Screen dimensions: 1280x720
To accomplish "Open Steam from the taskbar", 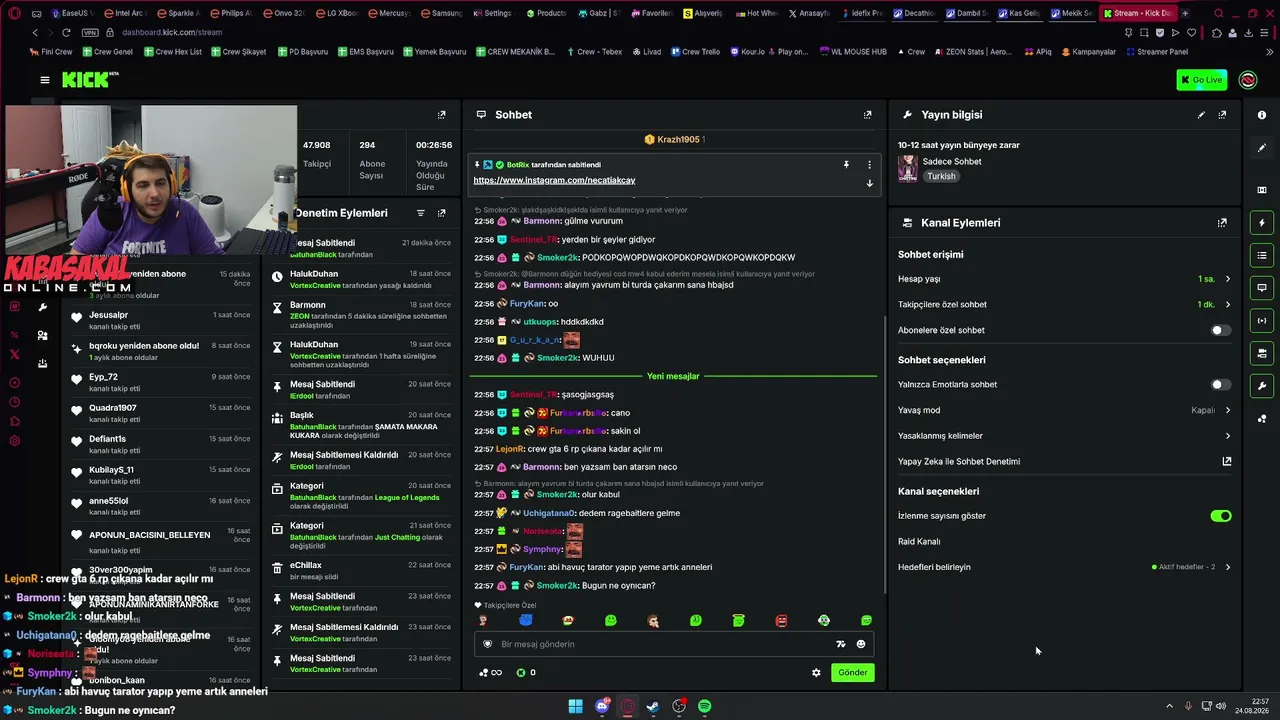I will tap(653, 706).
